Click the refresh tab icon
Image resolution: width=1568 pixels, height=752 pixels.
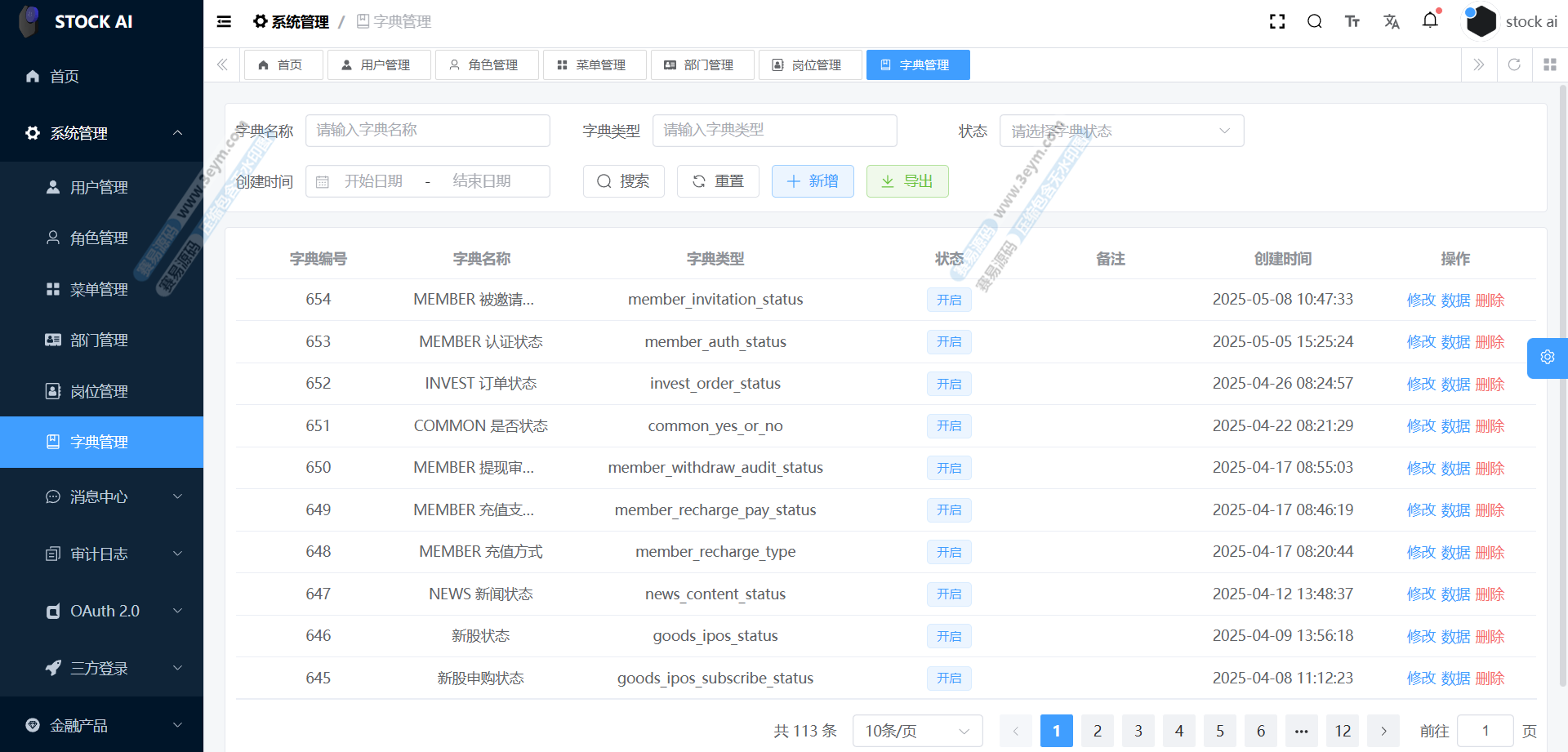pos(1514,65)
